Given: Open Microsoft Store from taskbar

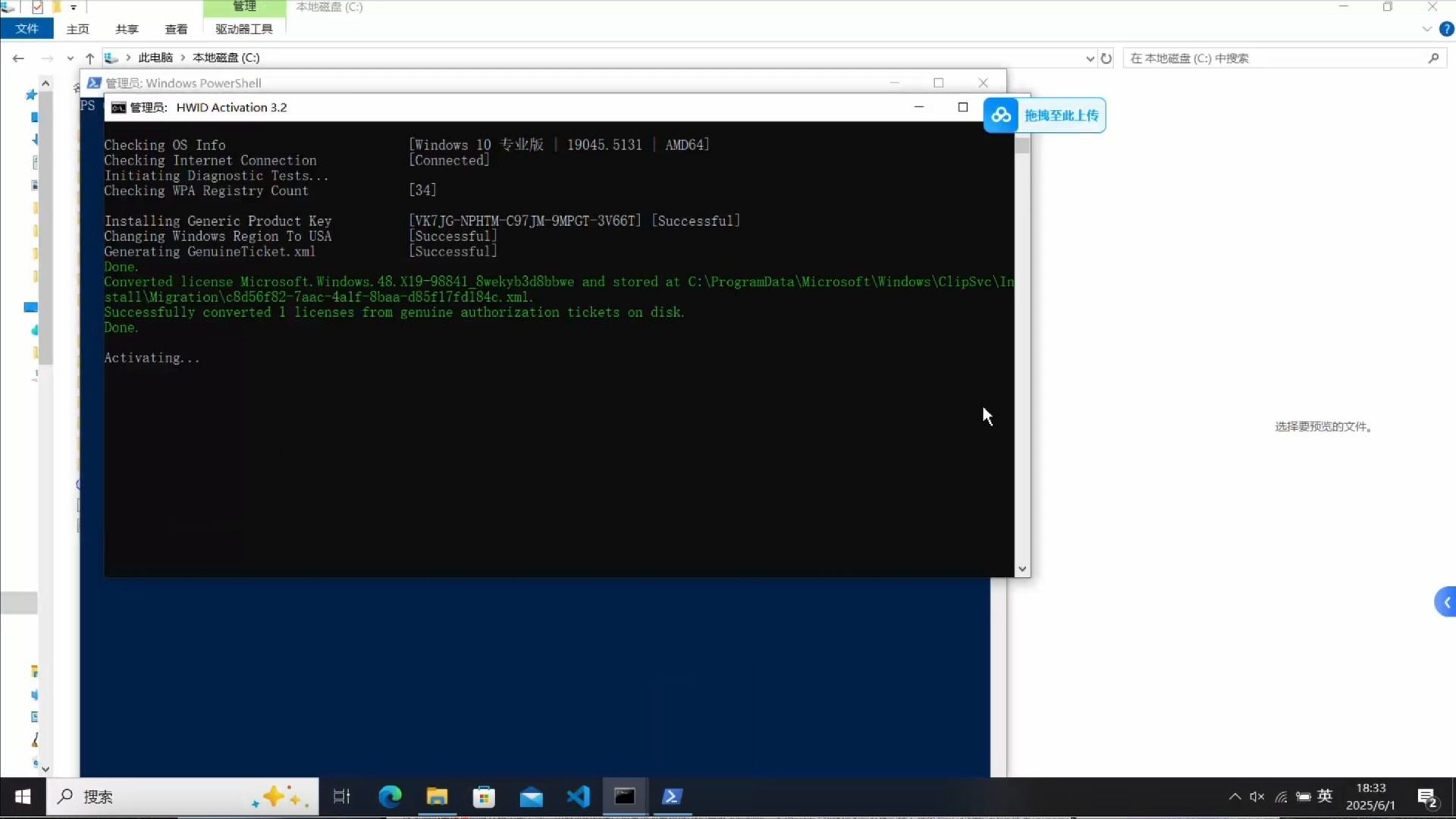Looking at the screenshot, I should [x=484, y=796].
